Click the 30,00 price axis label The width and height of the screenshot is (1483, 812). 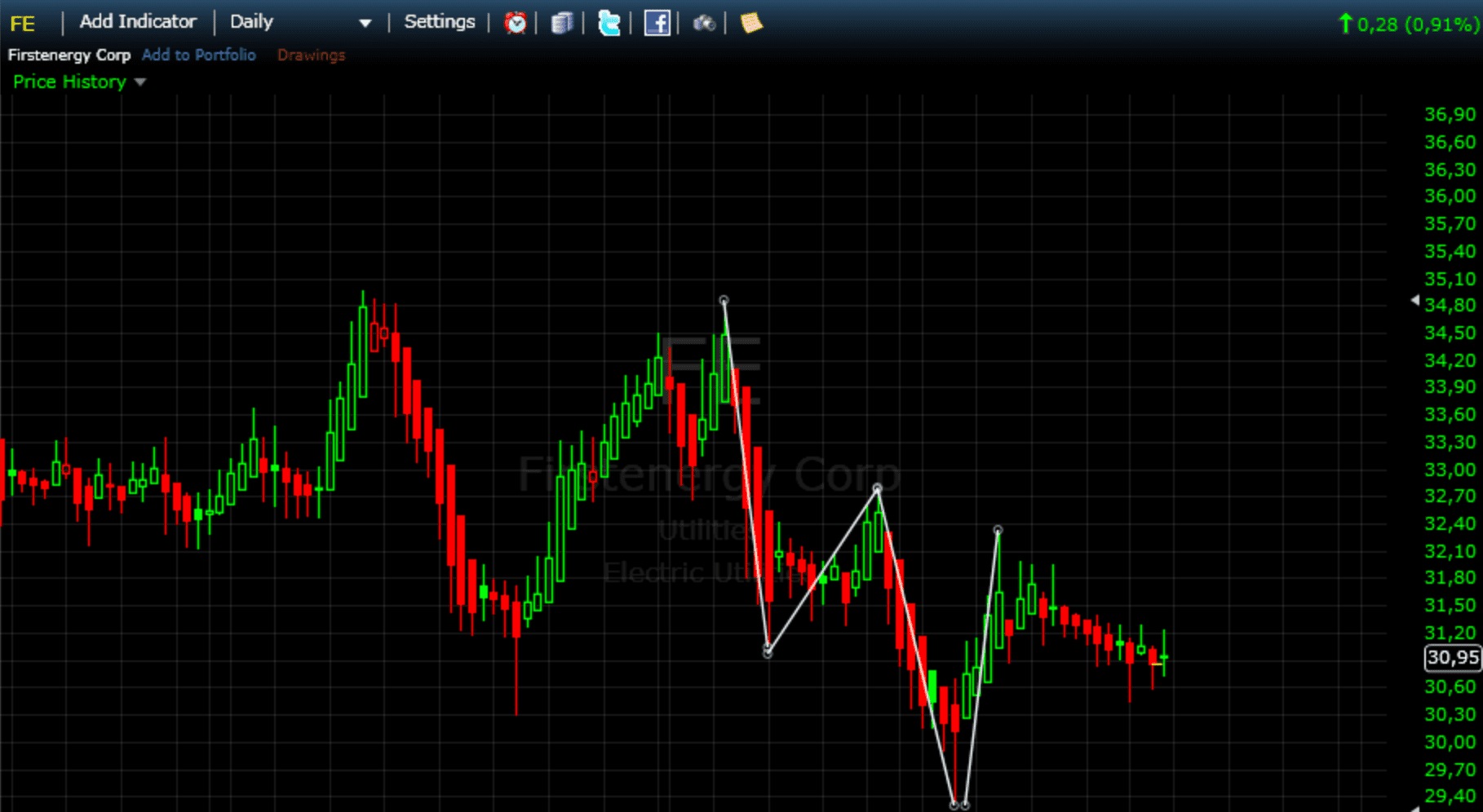point(1450,742)
